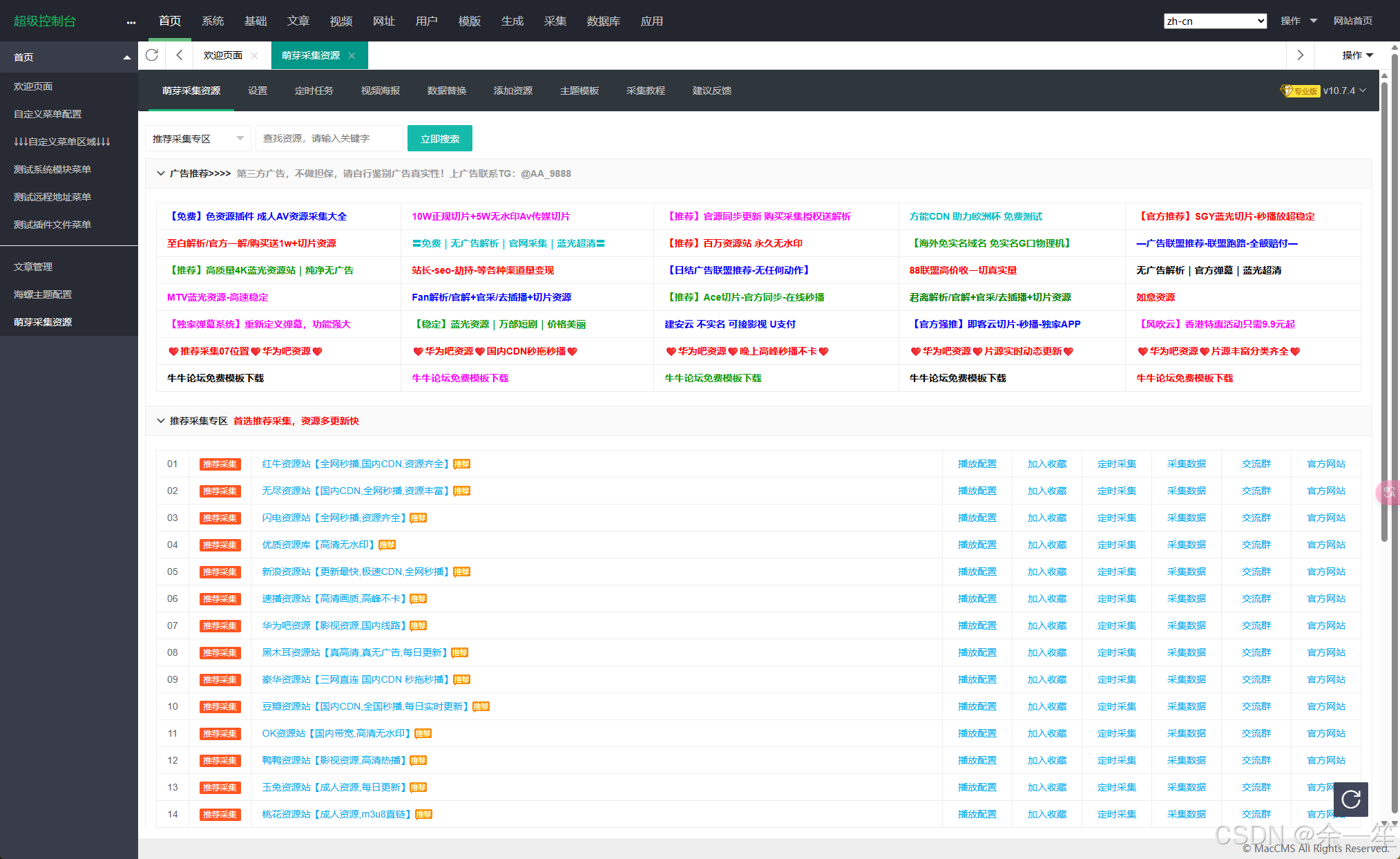
Task: Click the page refresh icon in tab bar
Action: [x=152, y=55]
